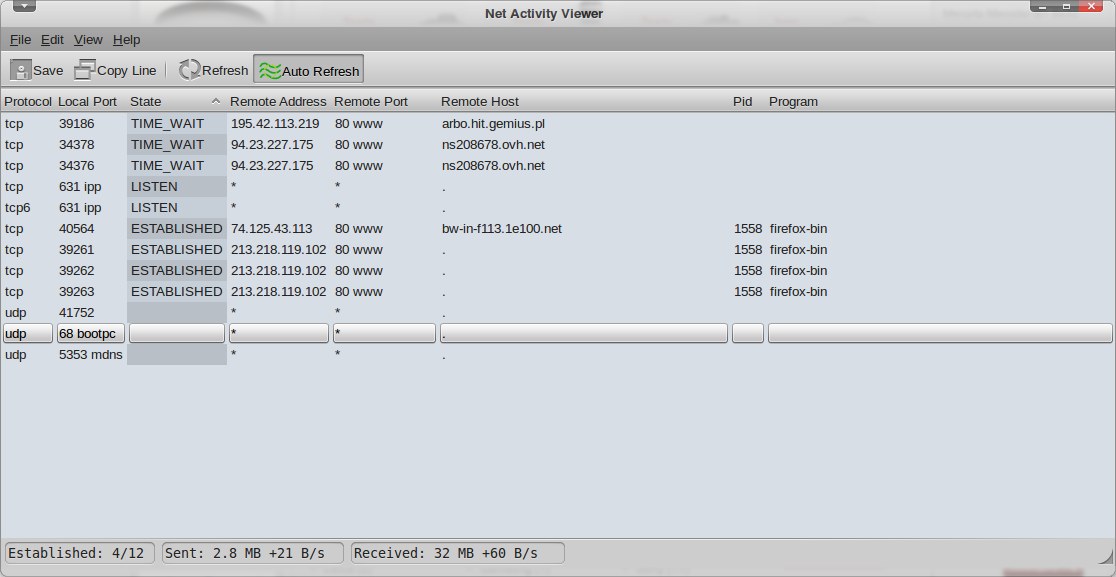Select the row with local port 39262
The width and height of the screenshot is (1116, 577).
(558, 270)
